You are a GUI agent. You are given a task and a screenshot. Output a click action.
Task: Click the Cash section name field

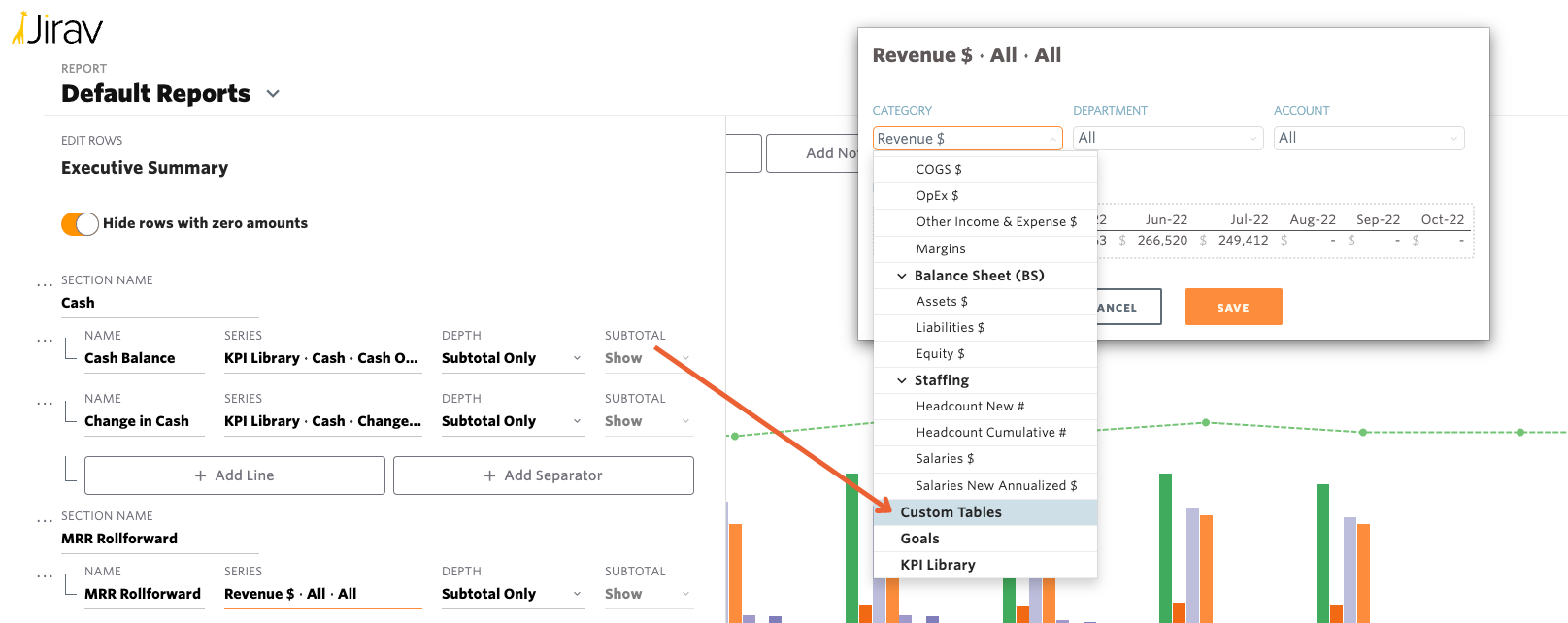(159, 303)
